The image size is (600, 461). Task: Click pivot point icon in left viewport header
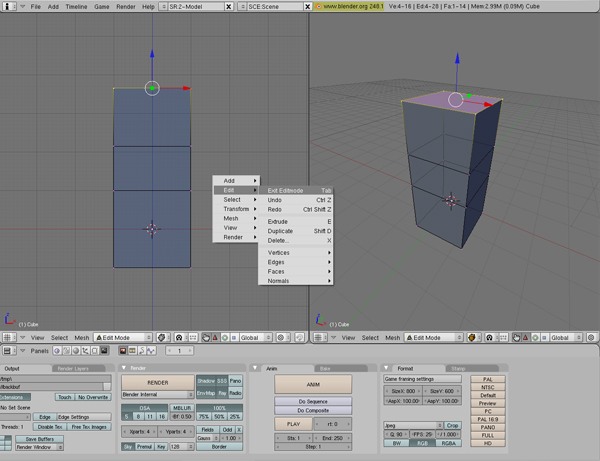point(177,338)
